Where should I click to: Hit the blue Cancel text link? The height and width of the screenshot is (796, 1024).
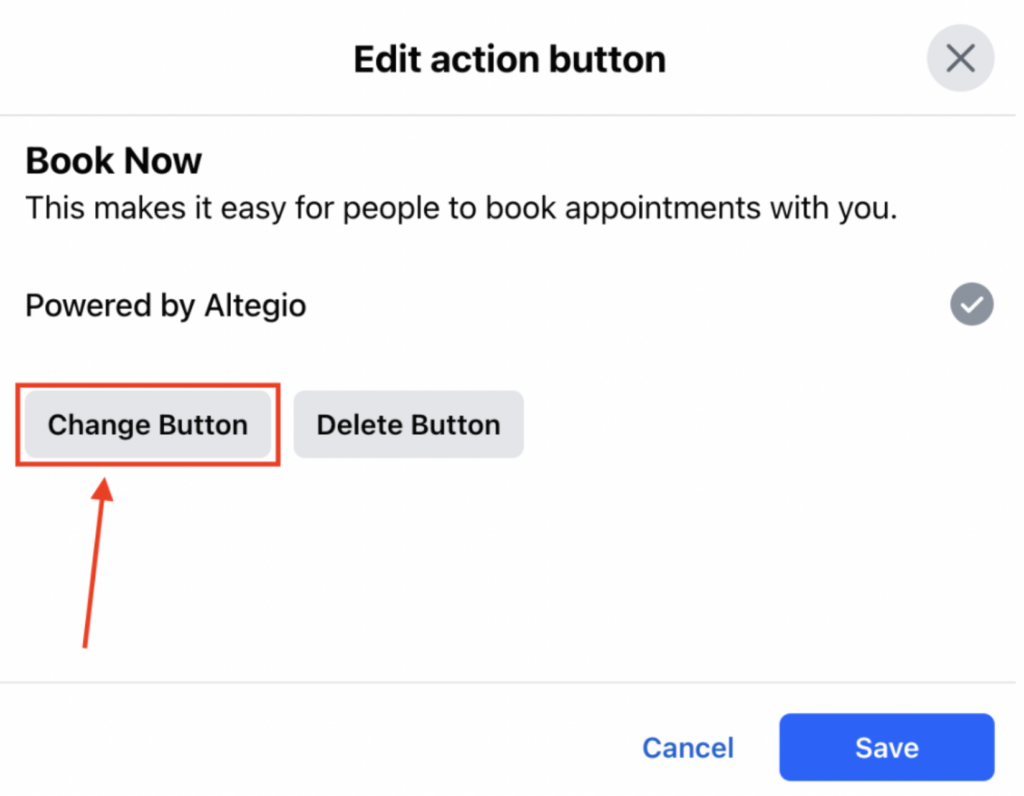tap(687, 748)
